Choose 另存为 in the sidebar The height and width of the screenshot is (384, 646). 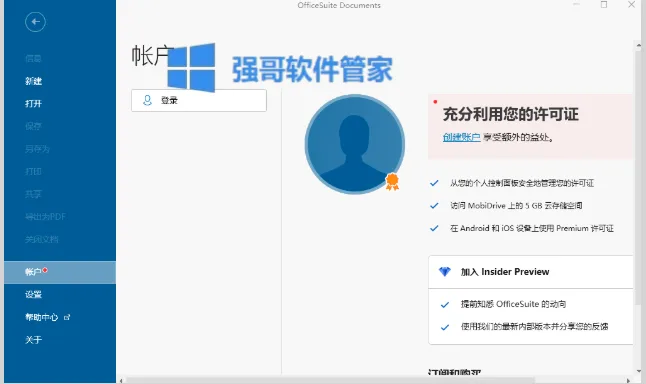tap(37, 149)
